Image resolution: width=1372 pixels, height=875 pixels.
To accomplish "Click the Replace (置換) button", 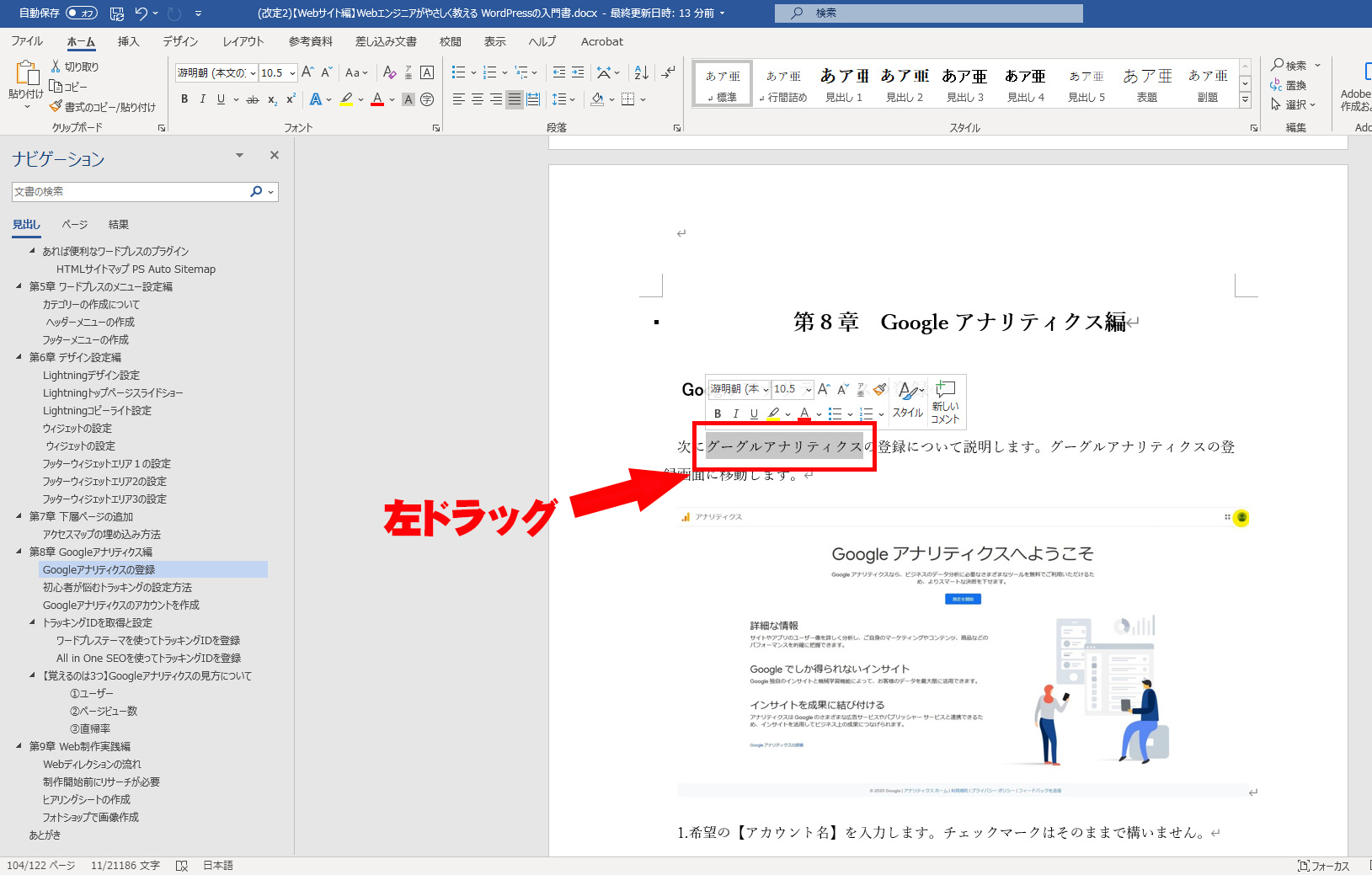I will click(1289, 85).
